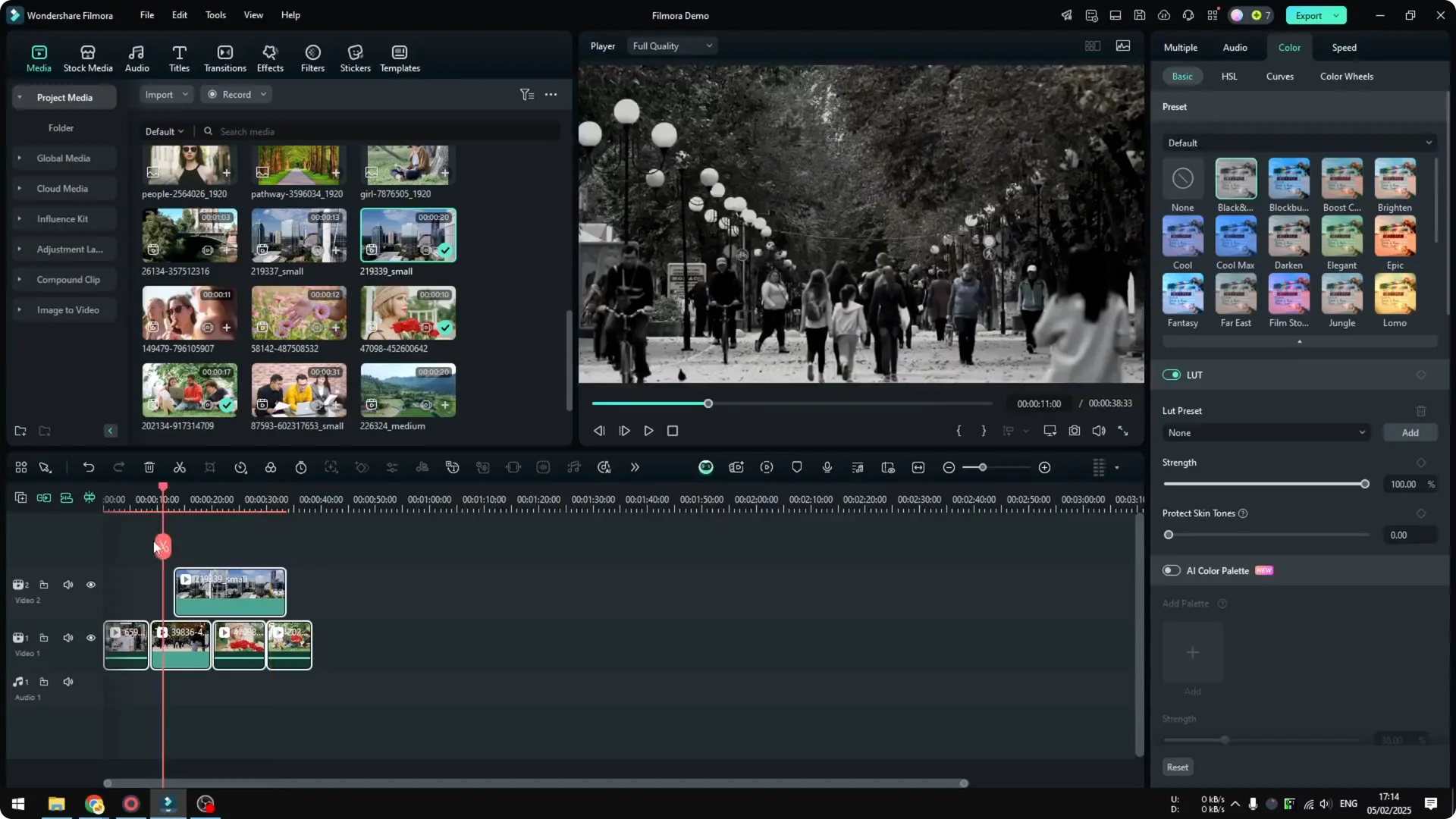Hide the Video 2 track with the eye icon
Viewport: 1456px width, 819px height.
click(91, 585)
